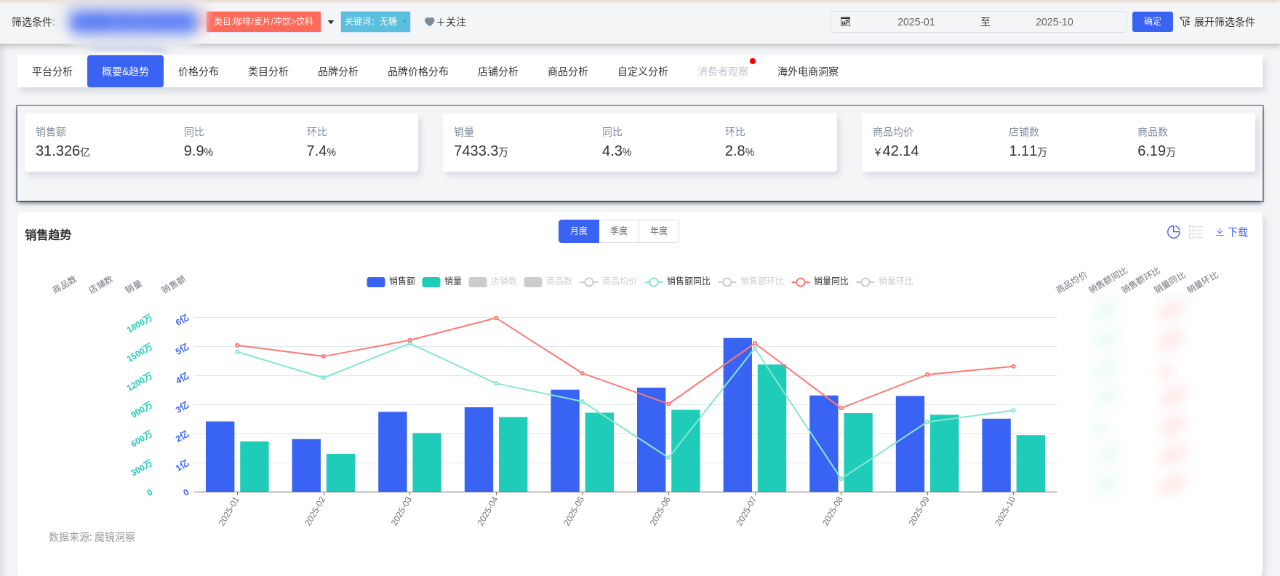Open the 海外电商洞察 tab

click(808, 72)
